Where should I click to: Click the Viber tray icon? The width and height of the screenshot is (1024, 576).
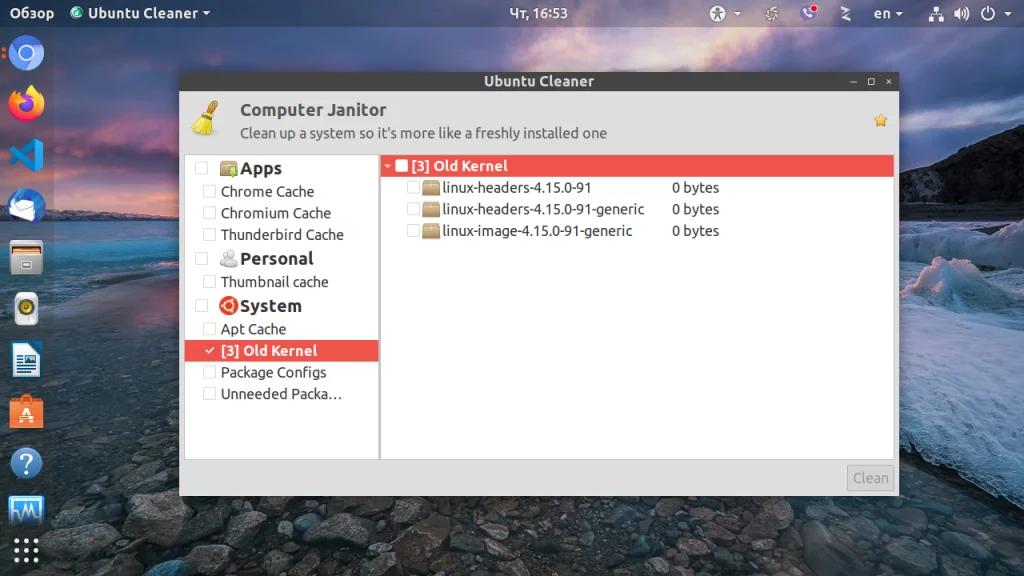coord(808,13)
